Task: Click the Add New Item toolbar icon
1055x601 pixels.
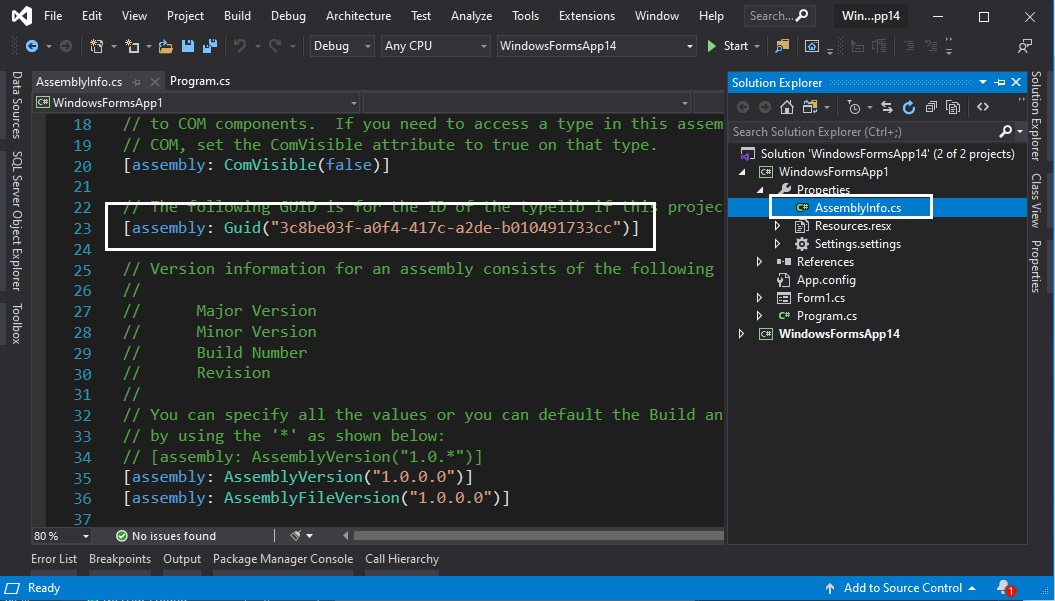Action: 133,46
